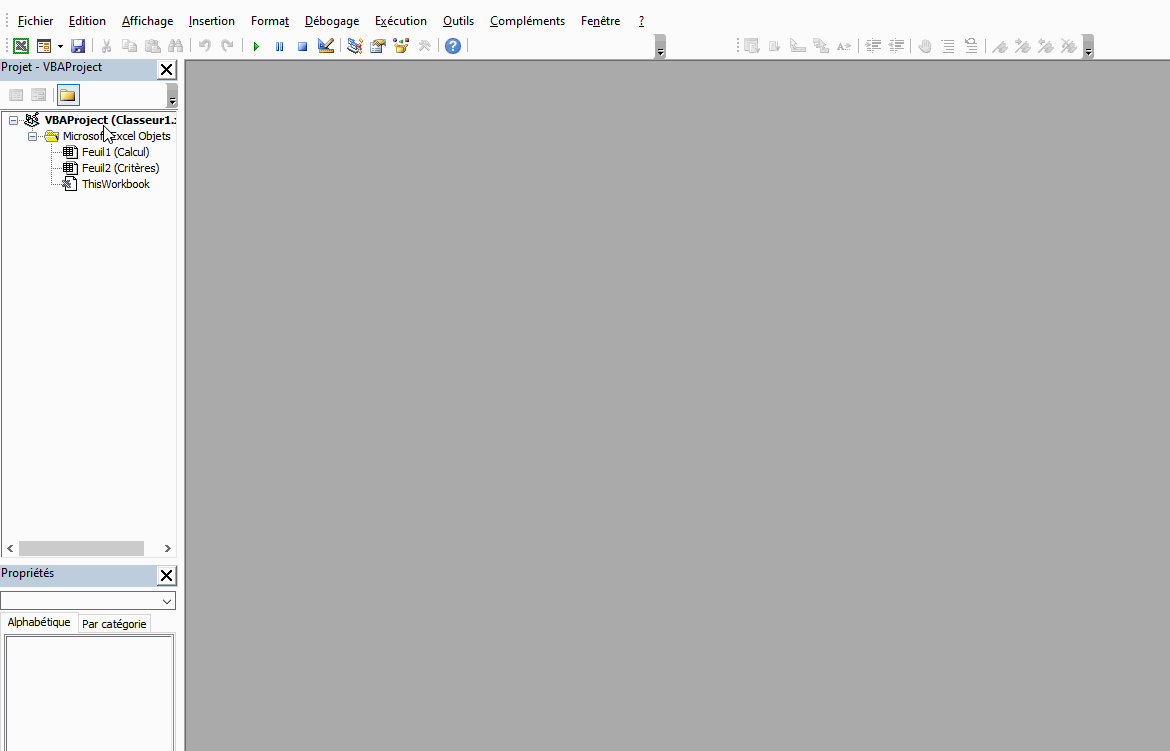
Task: Click the View Microsoft Excel icon
Action: coord(20,46)
